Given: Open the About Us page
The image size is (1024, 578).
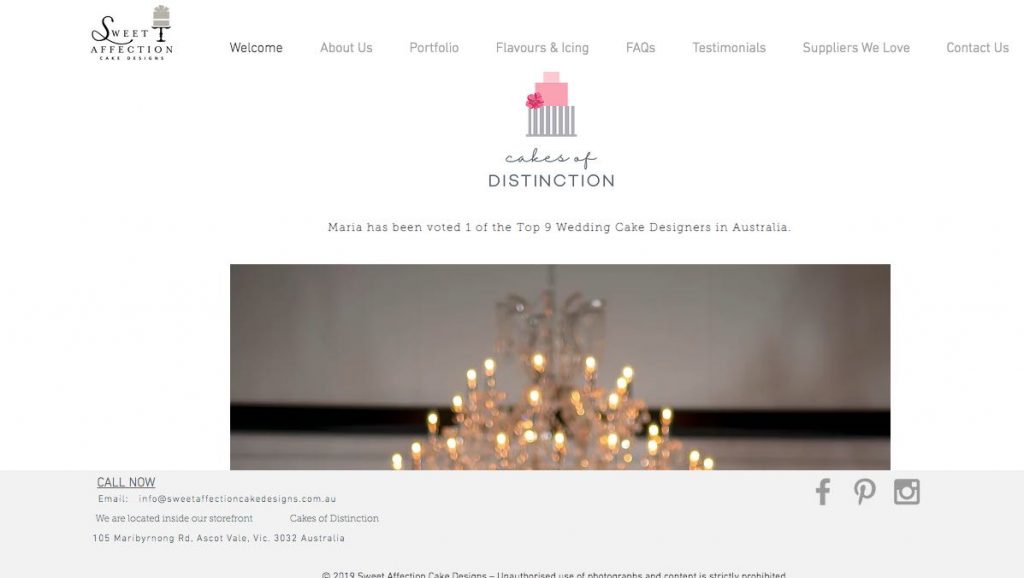Looking at the screenshot, I should point(346,48).
